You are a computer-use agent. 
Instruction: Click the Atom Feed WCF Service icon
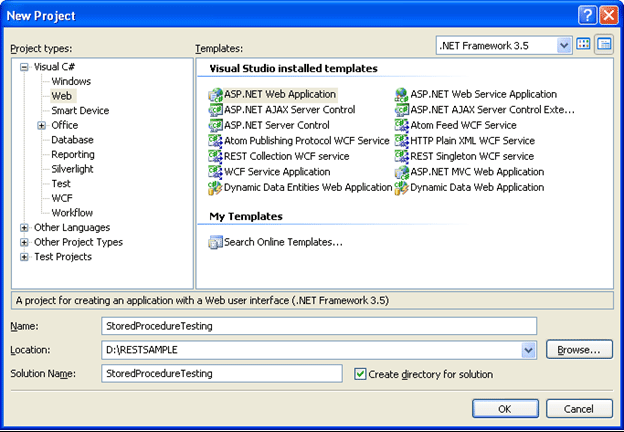tap(402, 125)
